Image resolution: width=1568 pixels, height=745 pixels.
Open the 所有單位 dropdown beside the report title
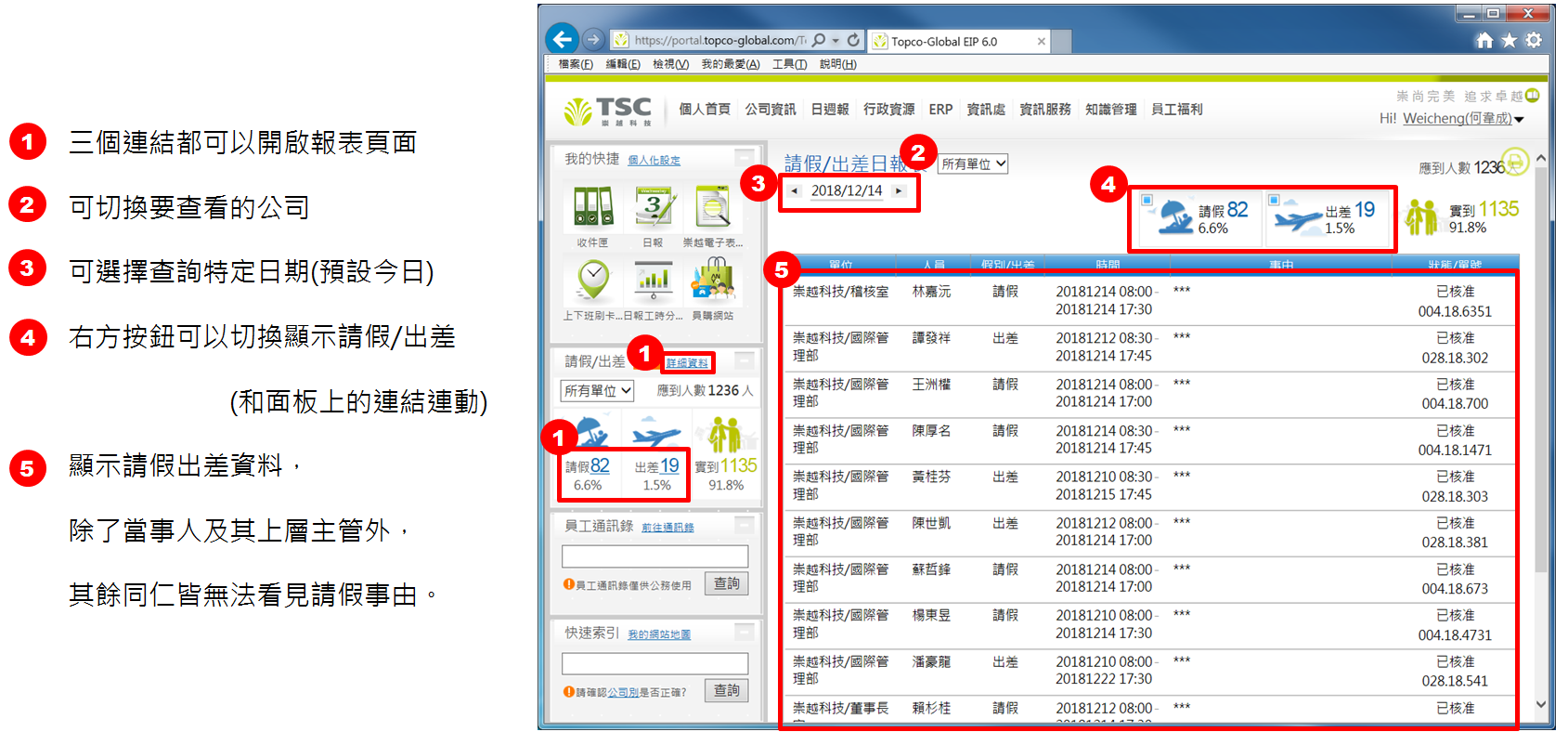(x=973, y=164)
